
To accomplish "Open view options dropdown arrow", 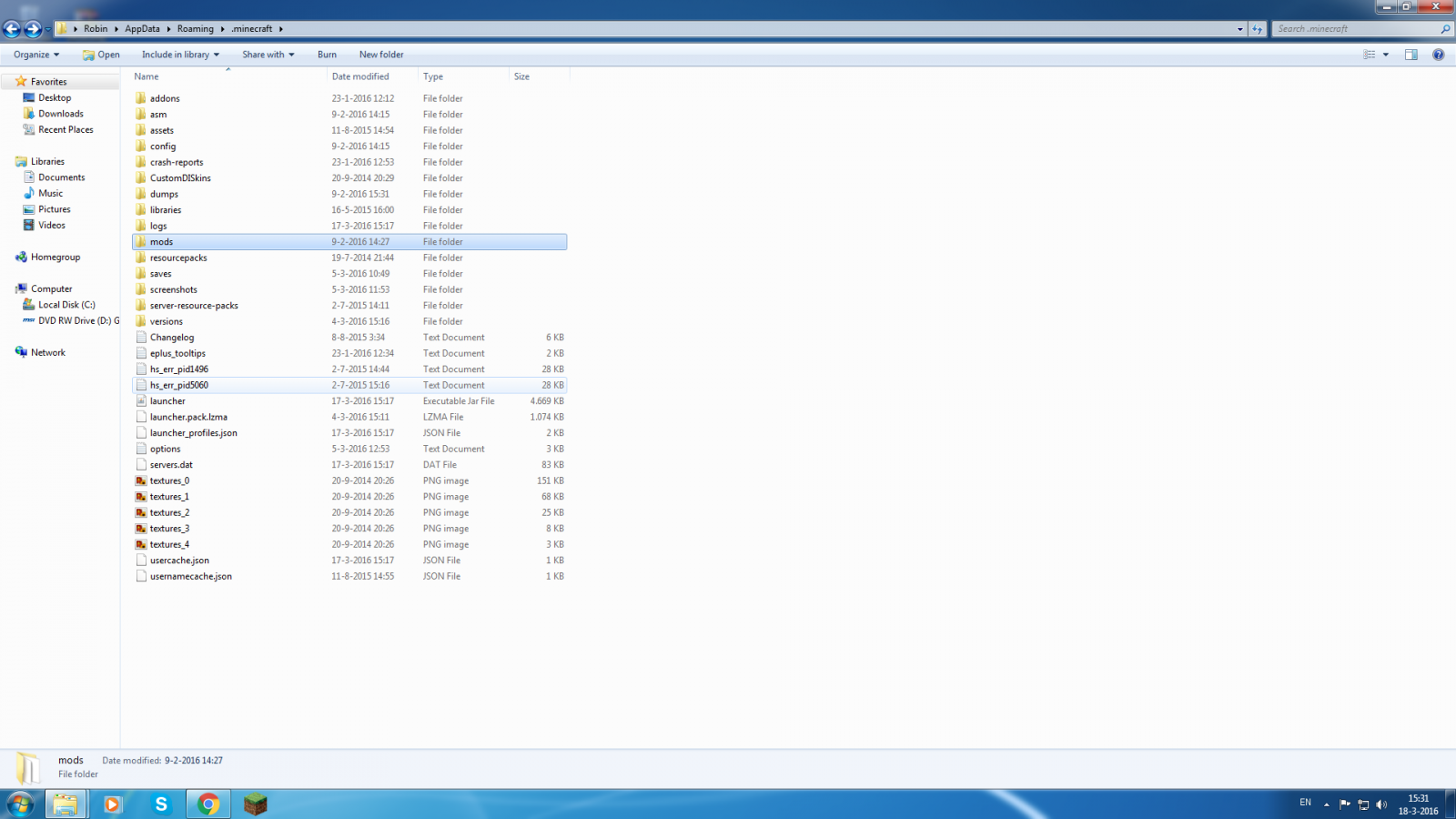I will [1386, 55].
